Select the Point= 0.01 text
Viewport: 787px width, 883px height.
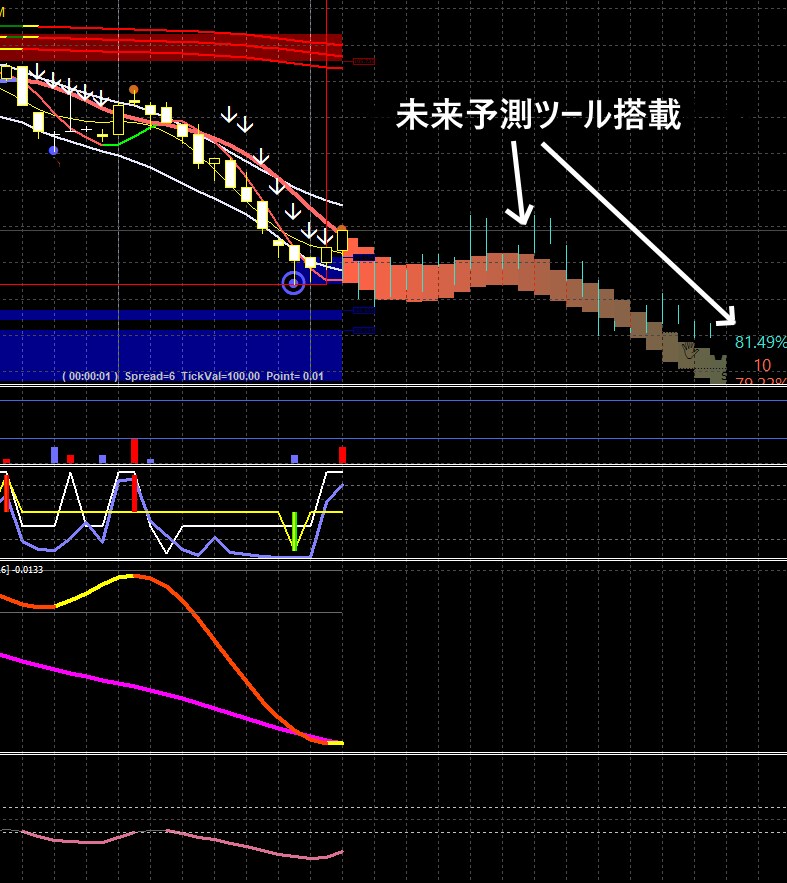295,376
